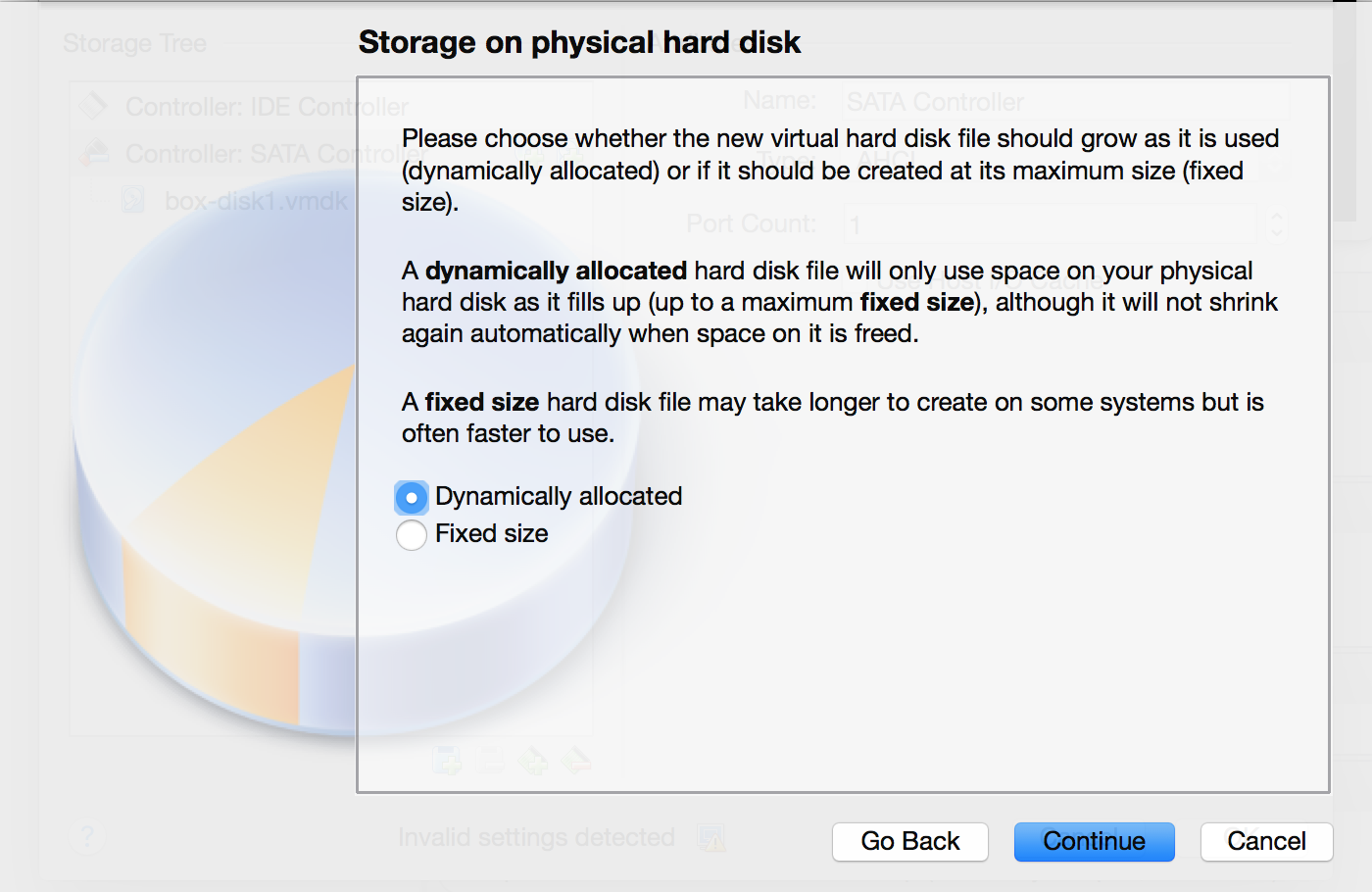Click the IDE Controller icon in Storage Tree
Viewport: 1372px width, 892px height.
(93, 105)
